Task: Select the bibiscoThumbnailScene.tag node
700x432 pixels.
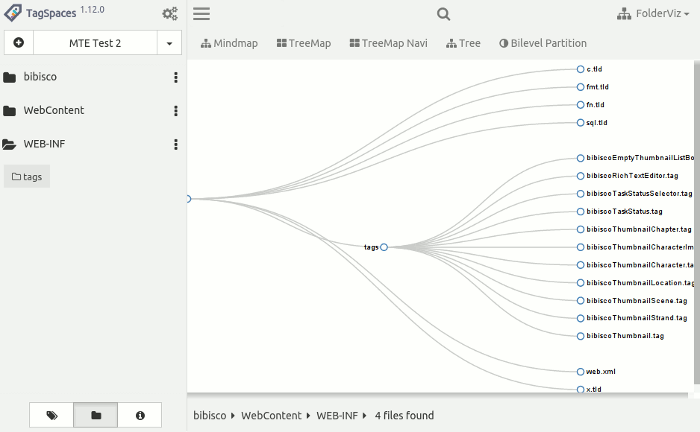Action: coord(632,301)
